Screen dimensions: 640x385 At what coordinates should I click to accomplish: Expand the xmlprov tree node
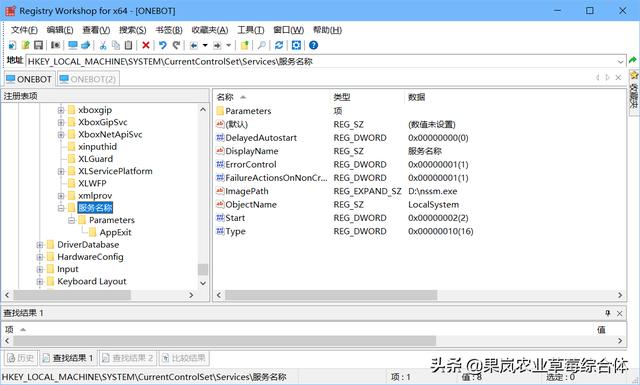pyautogui.click(x=61, y=196)
